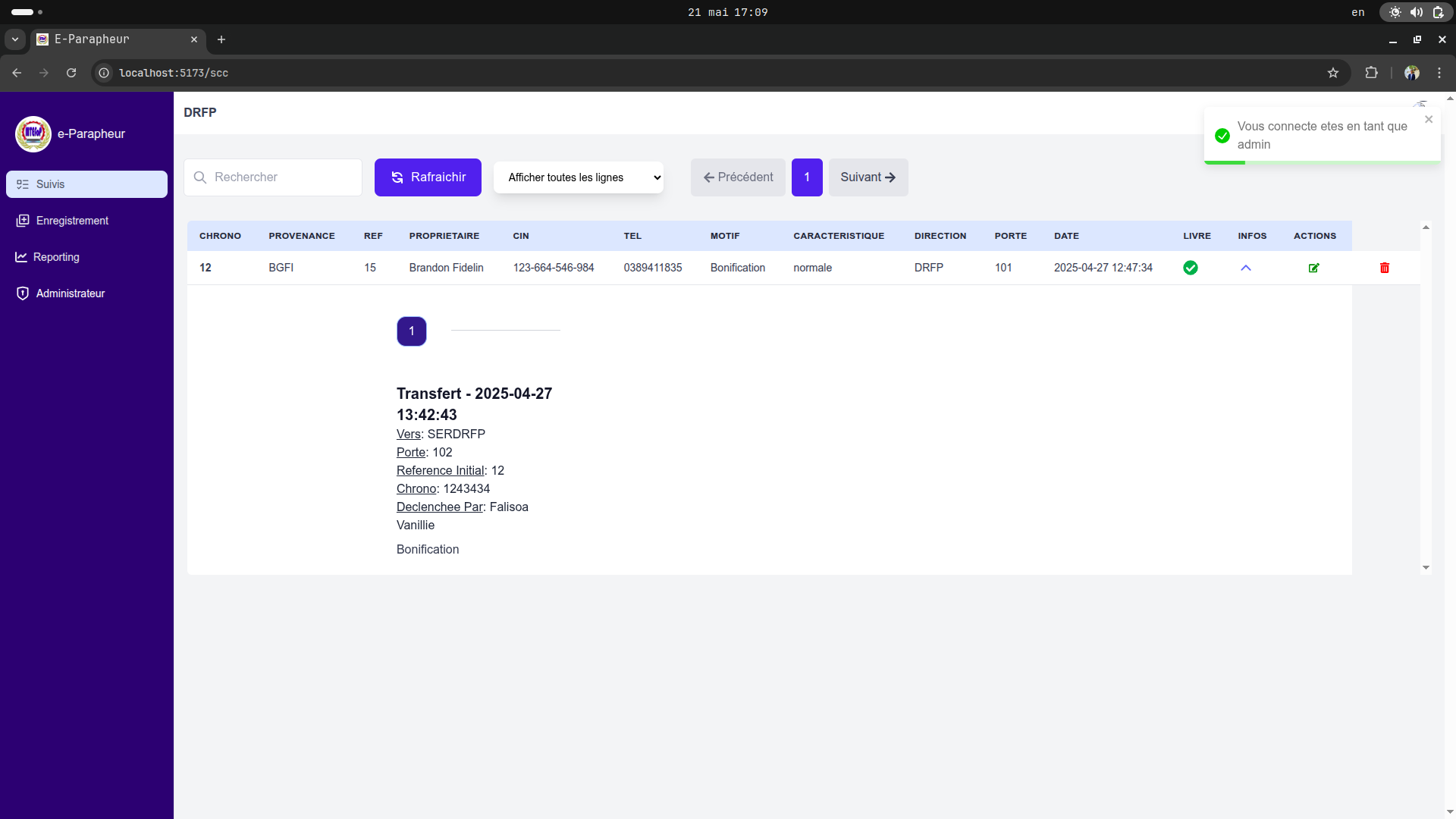The height and width of the screenshot is (819, 1456).
Task: Open the Reporting panel
Action: tap(56, 257)
